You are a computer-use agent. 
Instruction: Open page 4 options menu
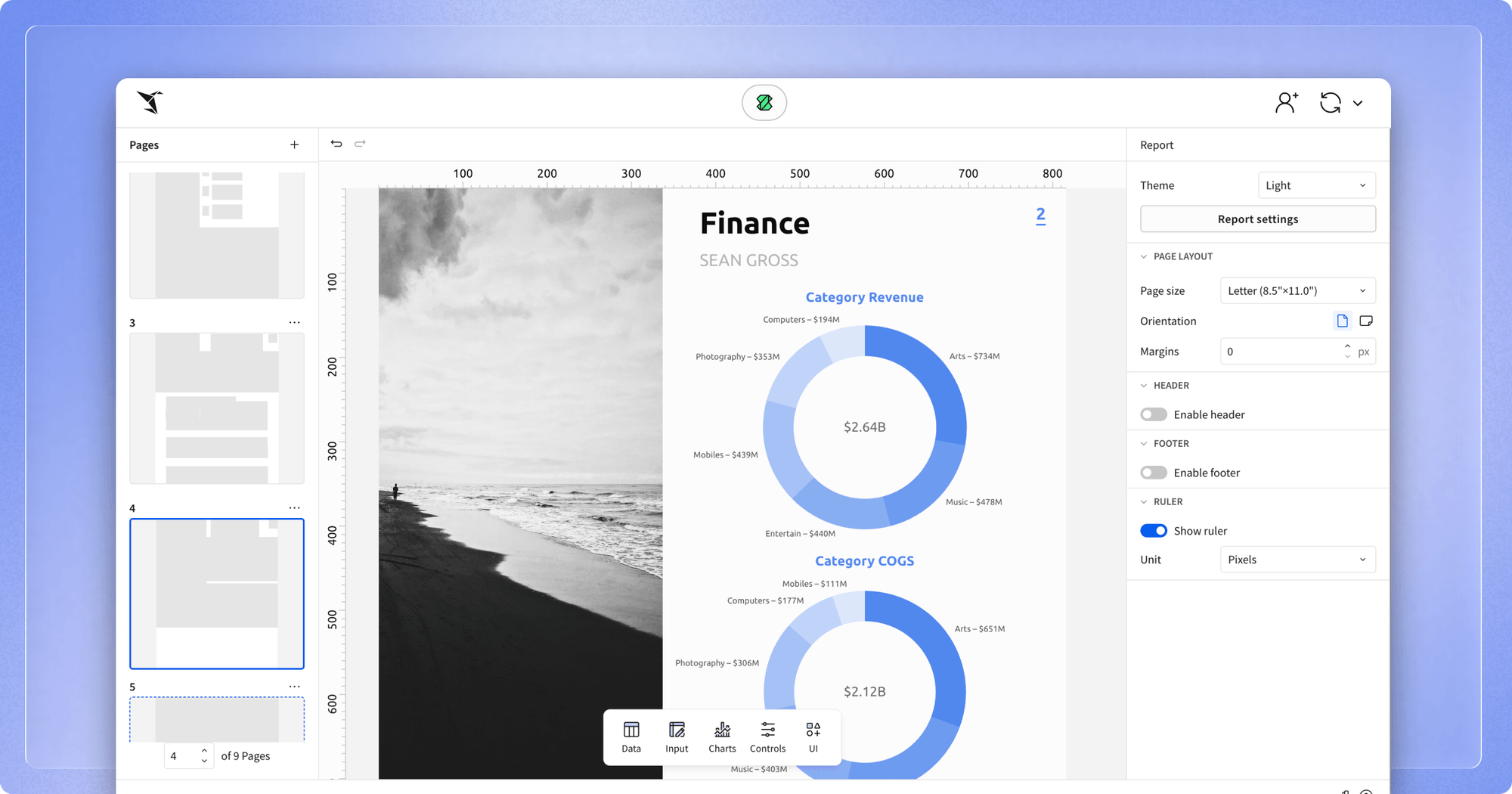[x=295, y=507]
